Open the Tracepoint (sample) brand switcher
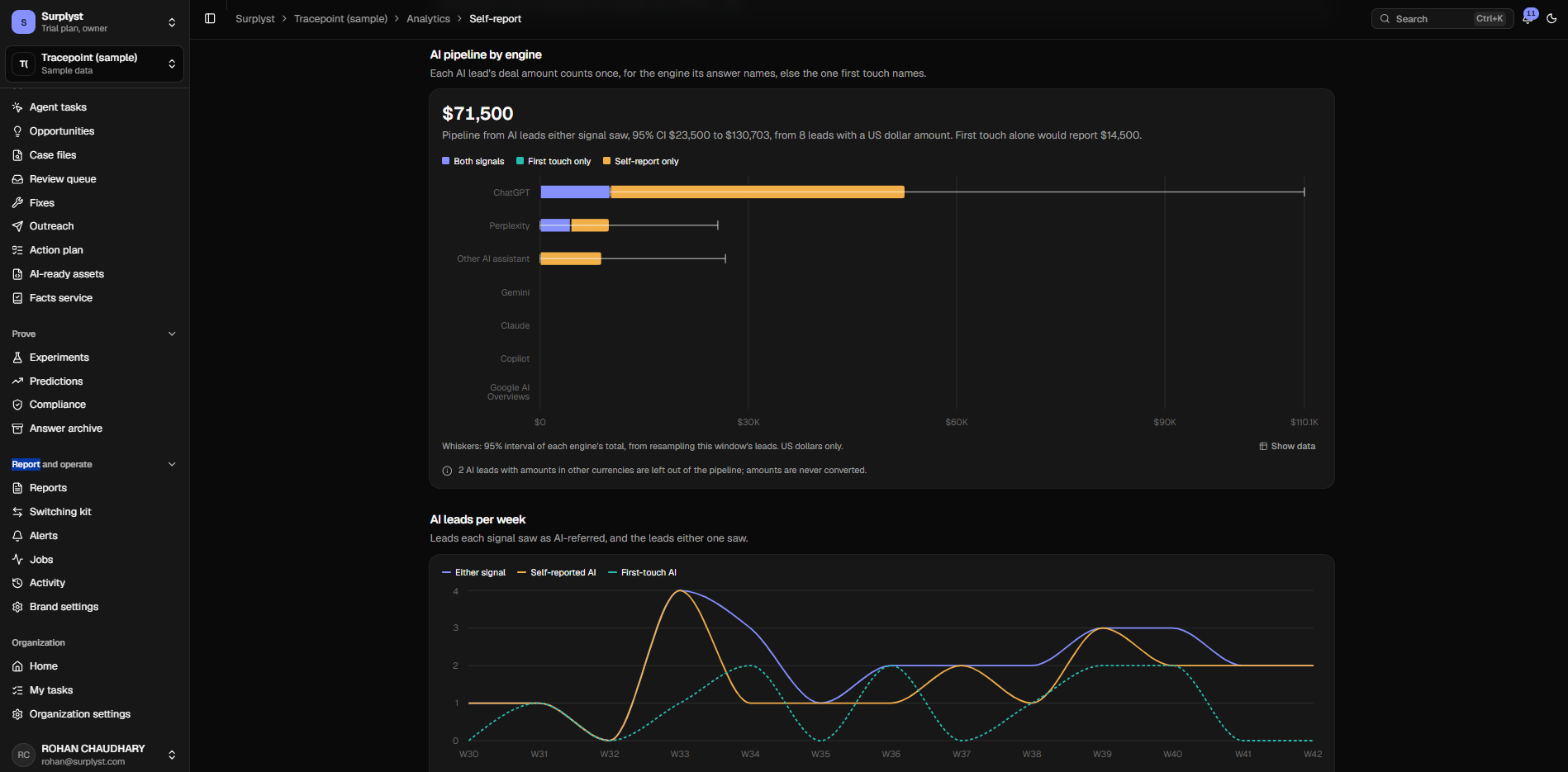Image resolution: width=1568 pixels, height=772 pixels. (x=95, y=64)
